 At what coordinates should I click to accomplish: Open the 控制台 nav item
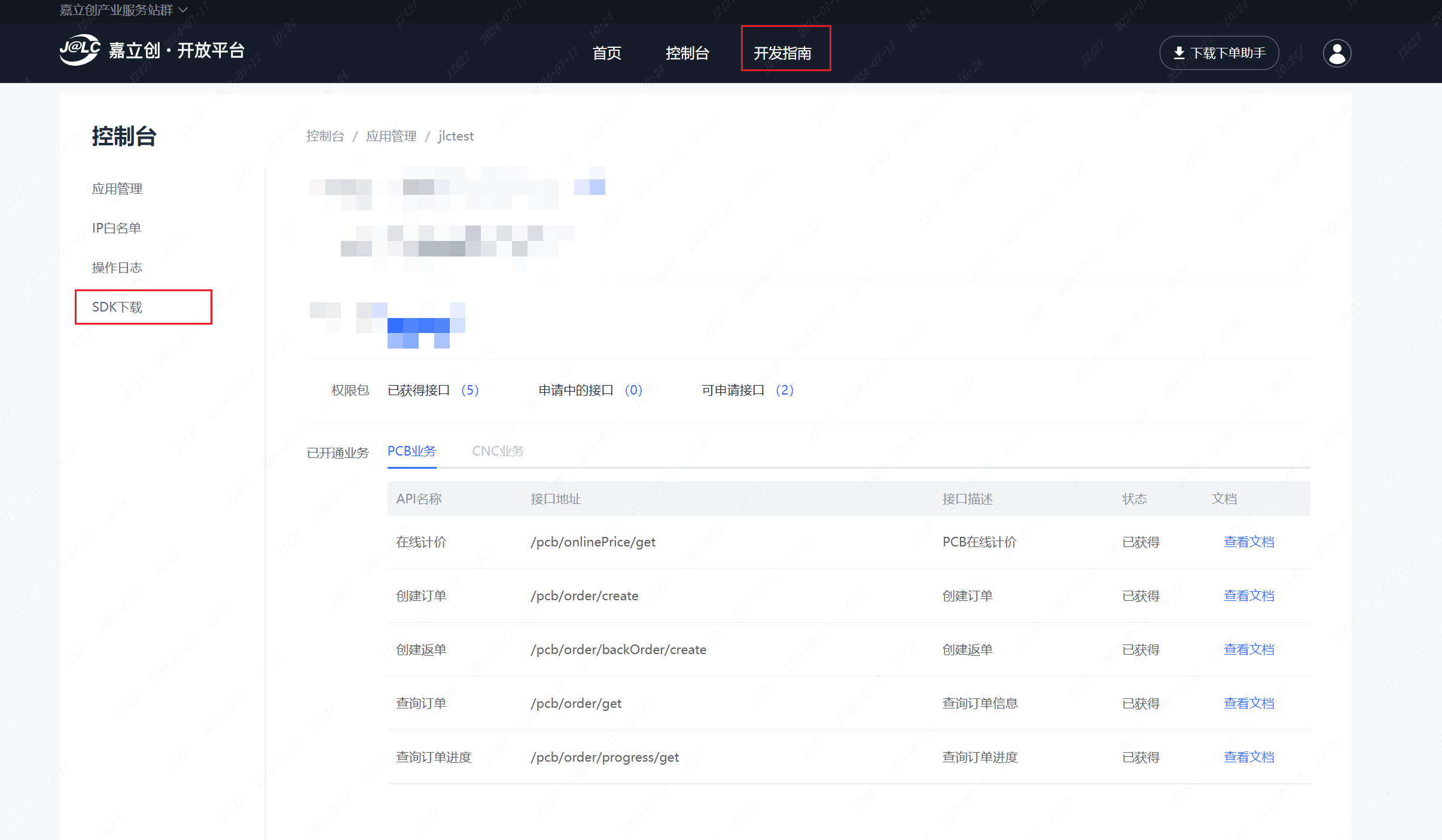click(x=687, y=53)
